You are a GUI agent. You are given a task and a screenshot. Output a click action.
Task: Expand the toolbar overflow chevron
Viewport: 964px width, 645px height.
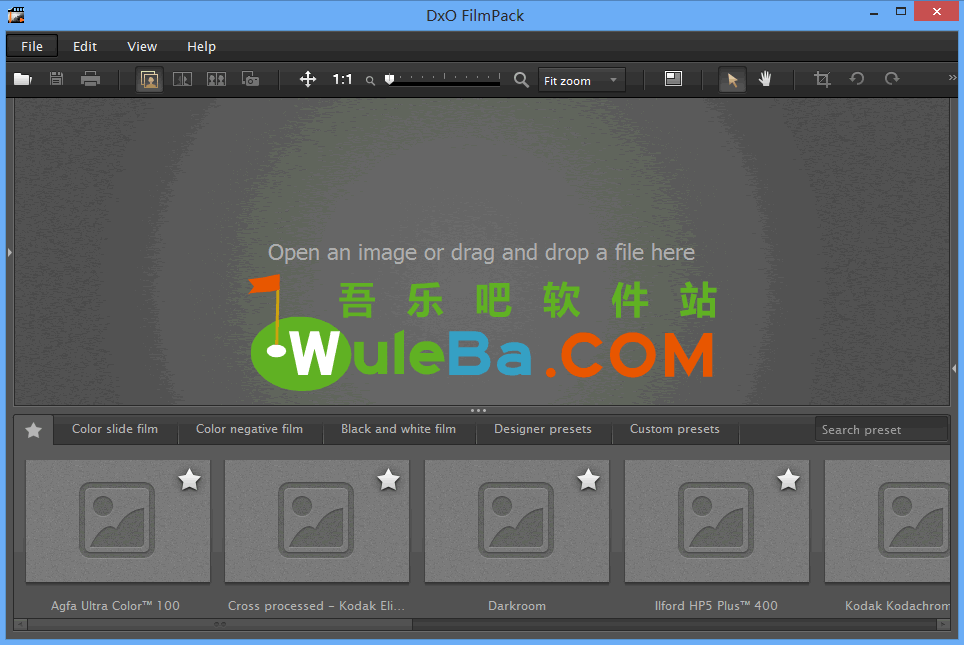[x=952, y=77]
